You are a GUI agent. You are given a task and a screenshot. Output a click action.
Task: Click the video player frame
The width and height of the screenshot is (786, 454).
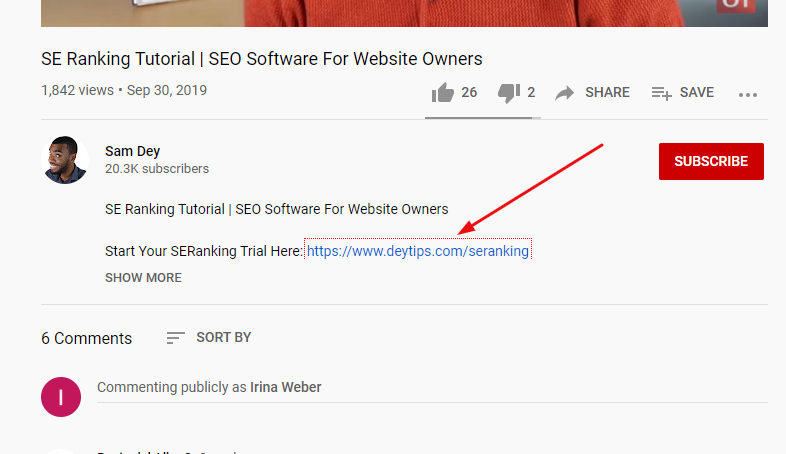click(404, 13)
